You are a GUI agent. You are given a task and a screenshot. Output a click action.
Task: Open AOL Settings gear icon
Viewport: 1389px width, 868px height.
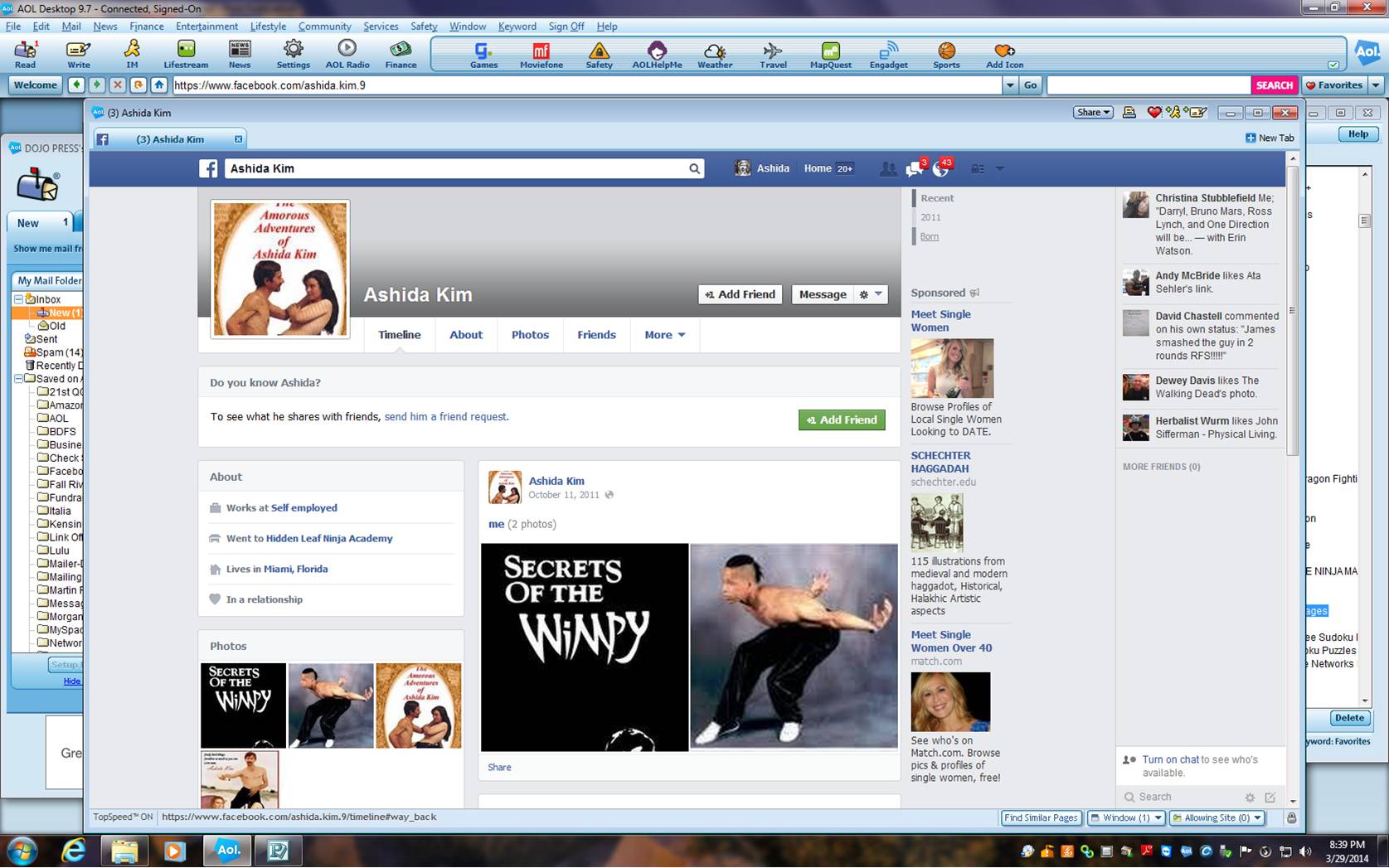coord(293,54)
